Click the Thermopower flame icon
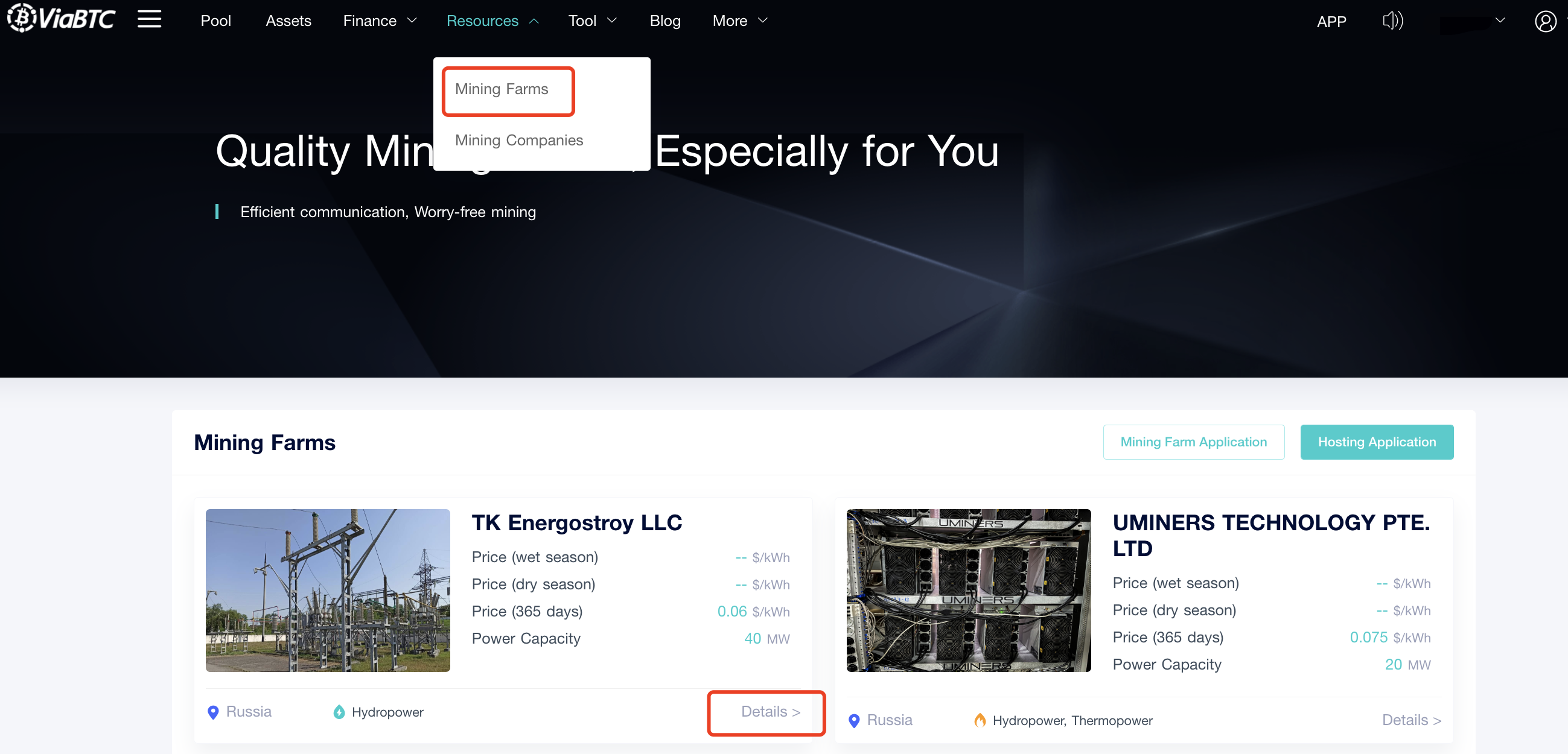1568x754 pixels. [x=980, y=721]
